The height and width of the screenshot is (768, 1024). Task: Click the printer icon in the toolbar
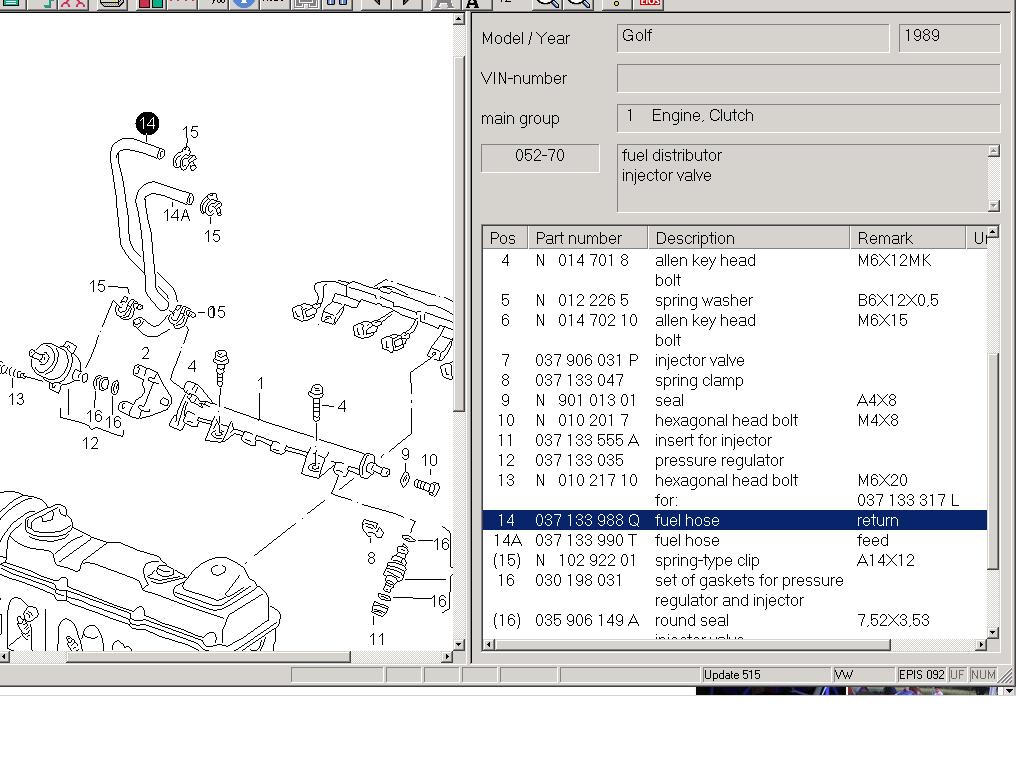(113, 3)
